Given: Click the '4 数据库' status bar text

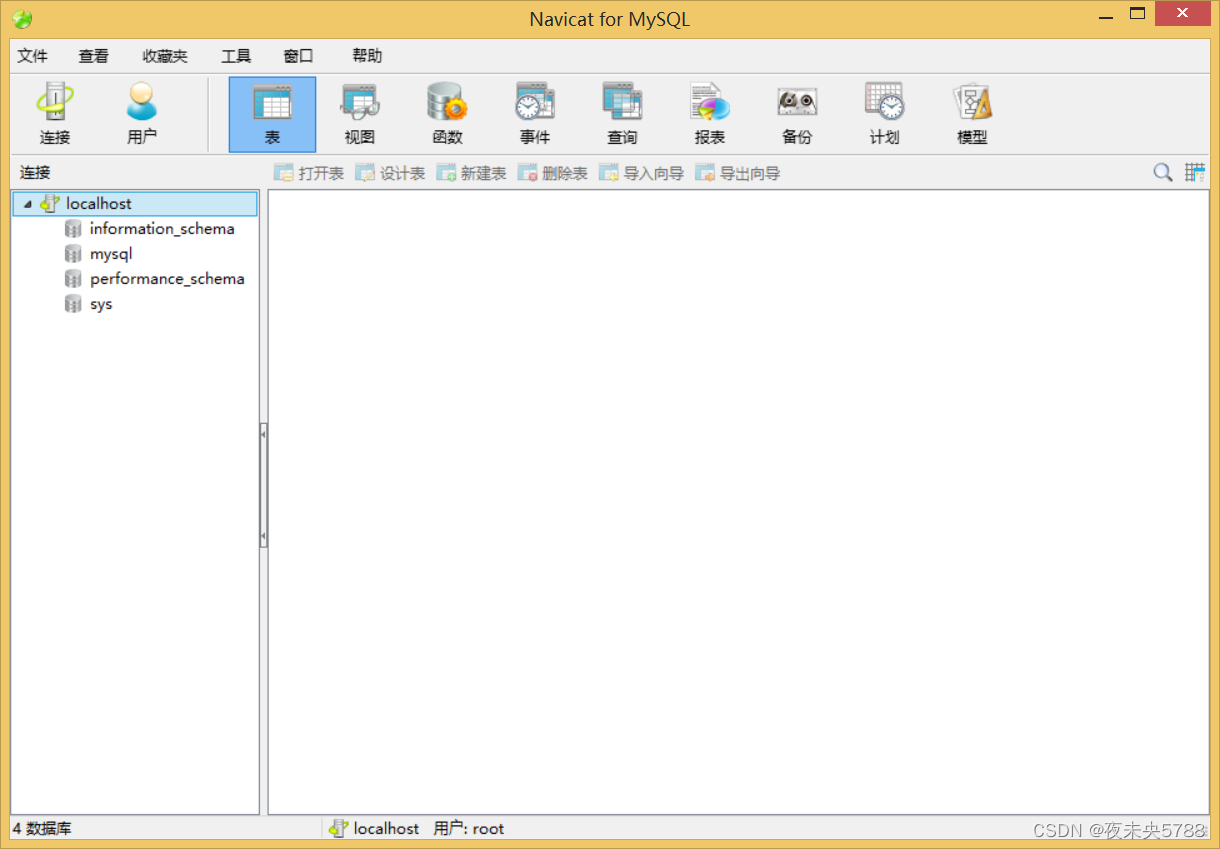Looking at the screenshot, I should (42, 828).
